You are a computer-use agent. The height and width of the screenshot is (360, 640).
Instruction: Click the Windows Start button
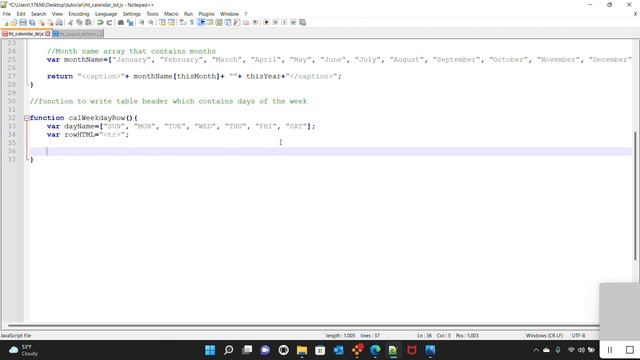coord(210,350)
